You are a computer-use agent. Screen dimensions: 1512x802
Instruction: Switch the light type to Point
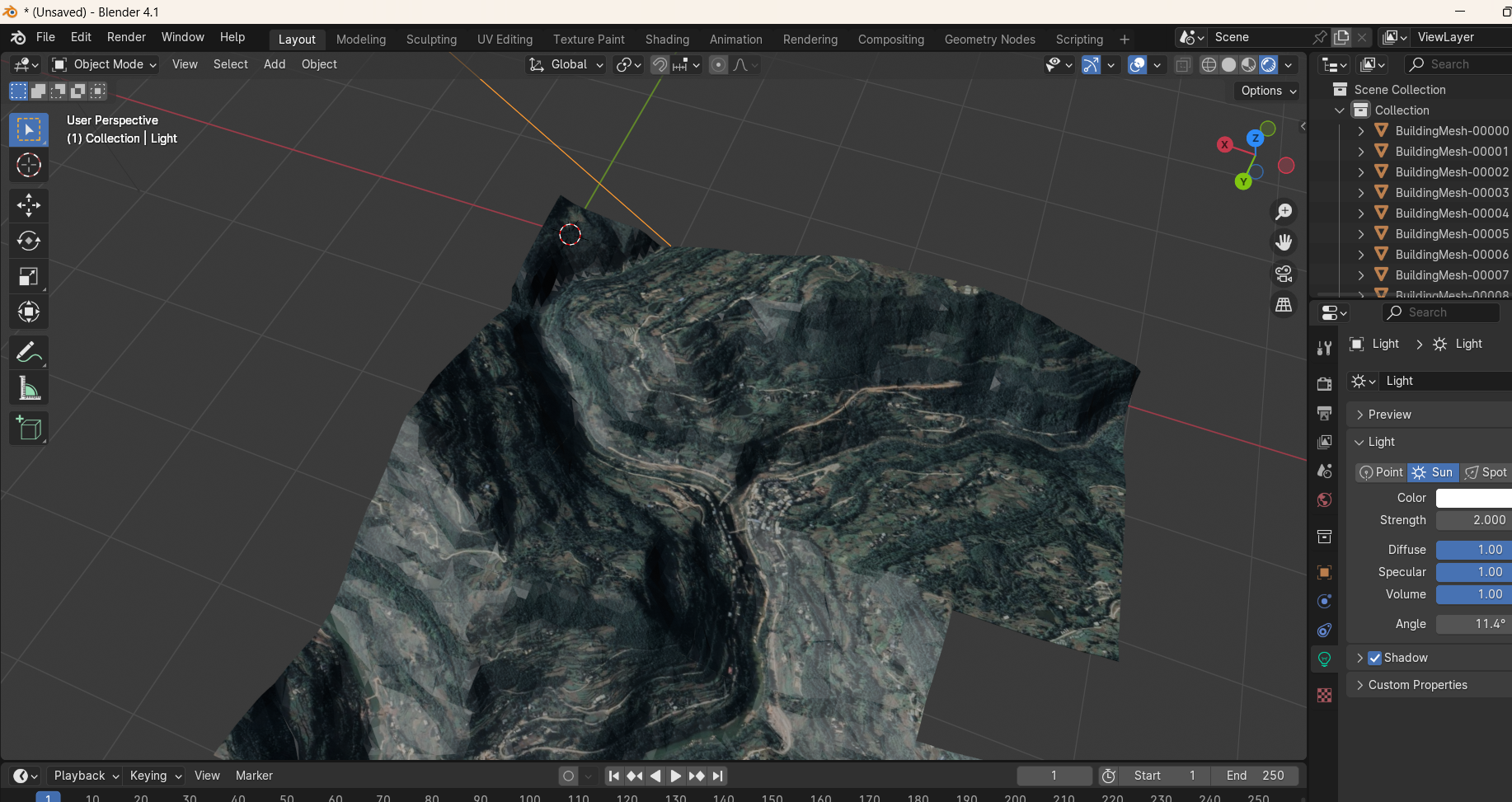point(1381,472)
